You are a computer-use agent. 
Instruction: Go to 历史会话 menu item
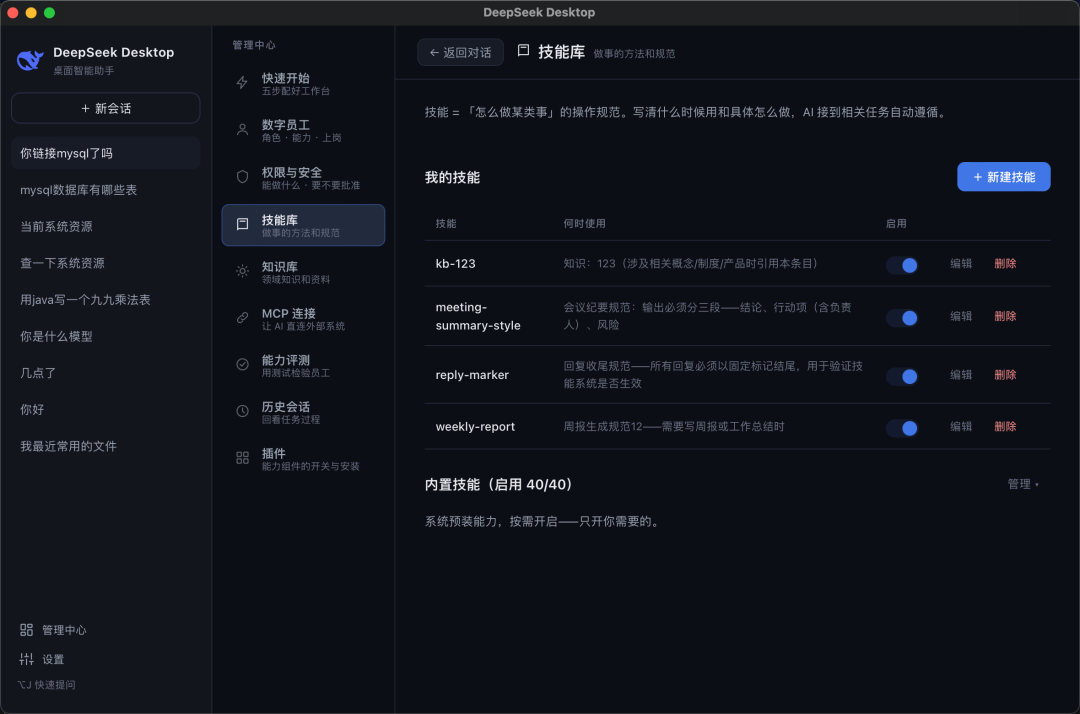click(303, 412)
